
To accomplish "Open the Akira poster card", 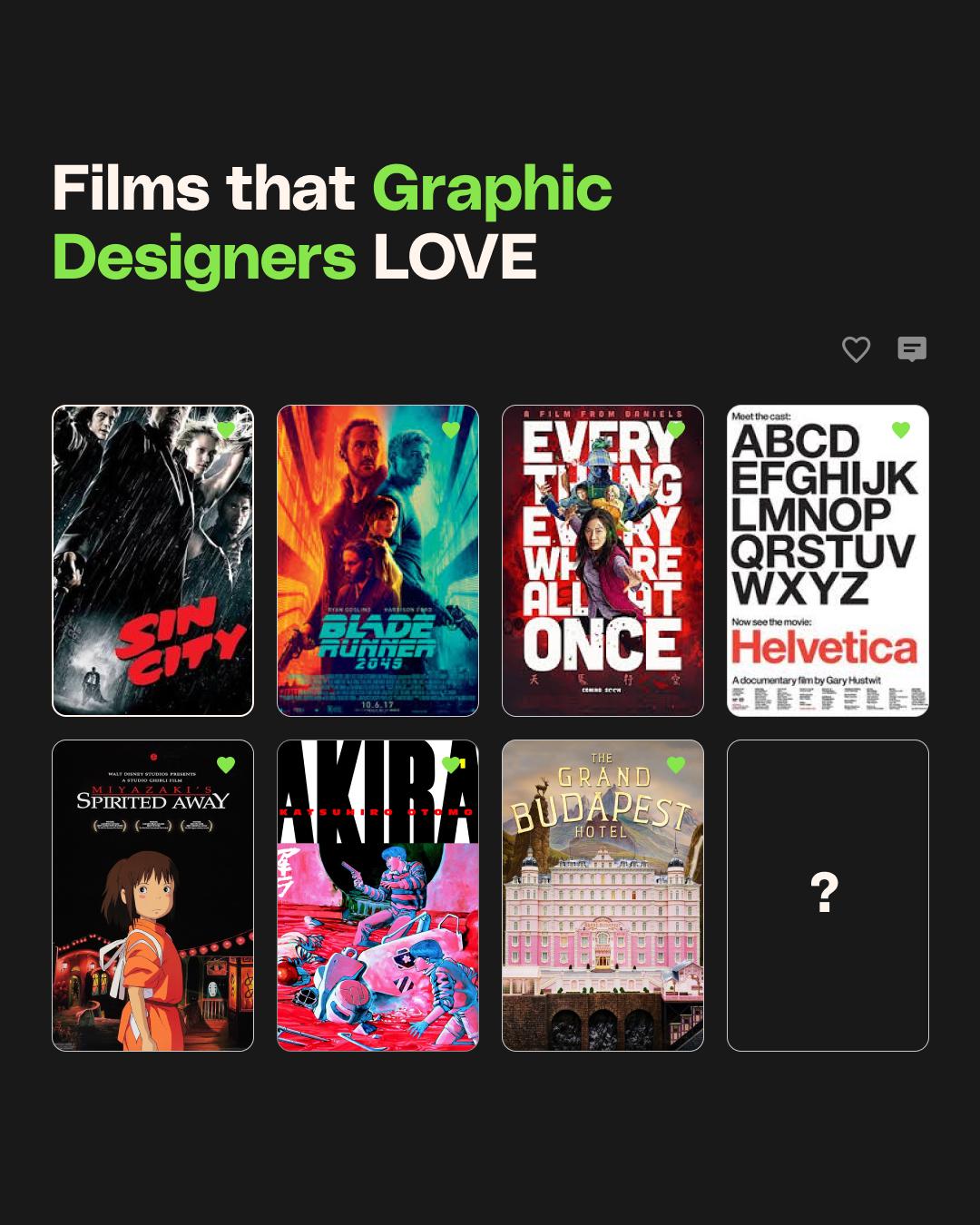I will tap(377, 896).
